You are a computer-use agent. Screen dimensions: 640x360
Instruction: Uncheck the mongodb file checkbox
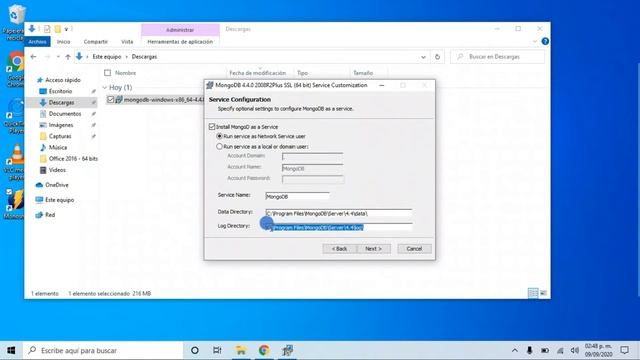(110, 99)
